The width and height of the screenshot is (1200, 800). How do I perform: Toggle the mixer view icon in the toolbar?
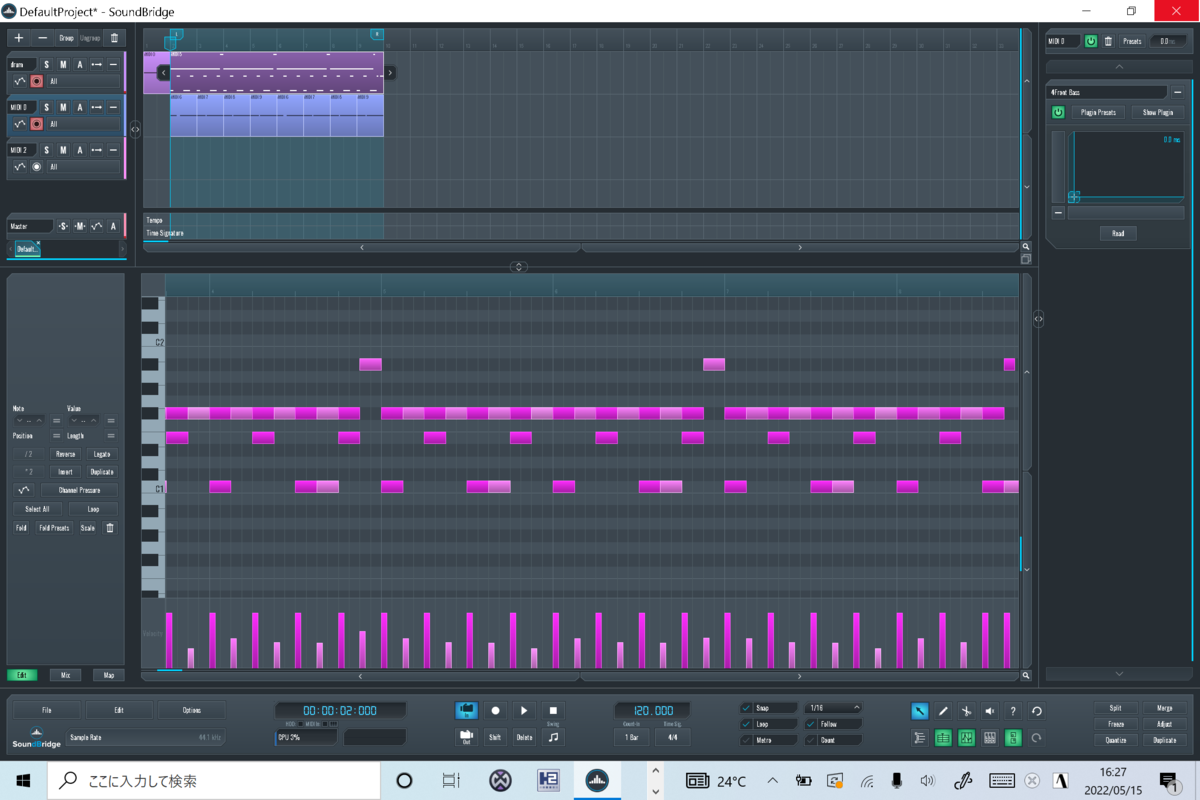[x=919, y=738]
